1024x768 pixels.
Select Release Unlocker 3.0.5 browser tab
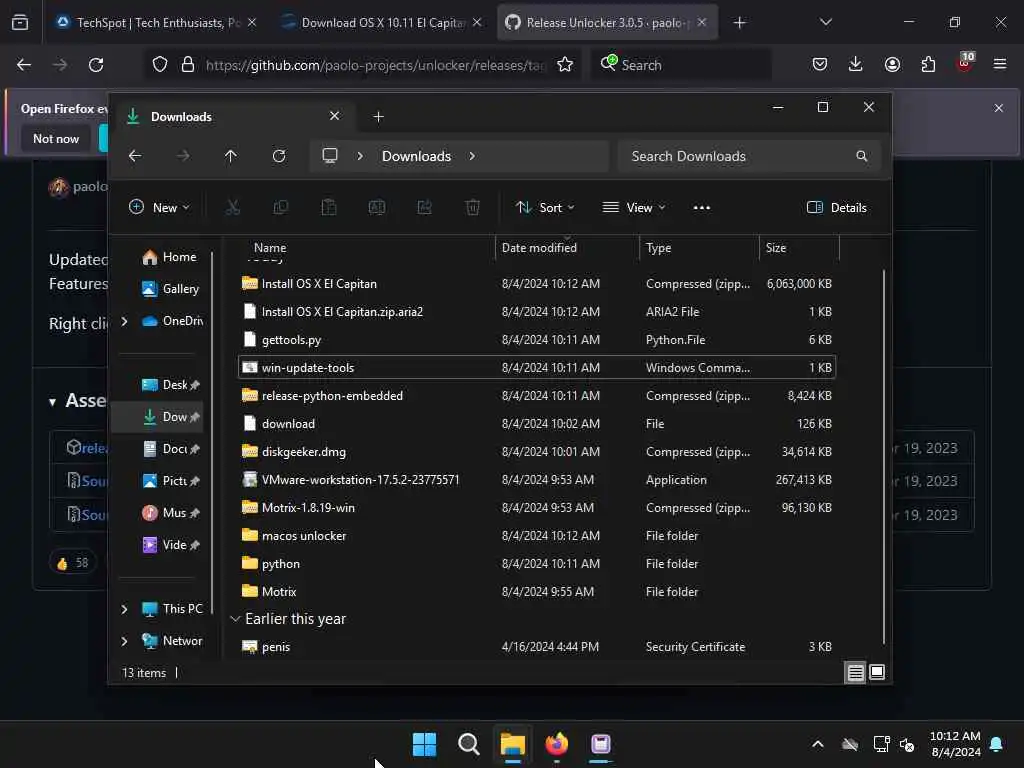click(607, 22)
